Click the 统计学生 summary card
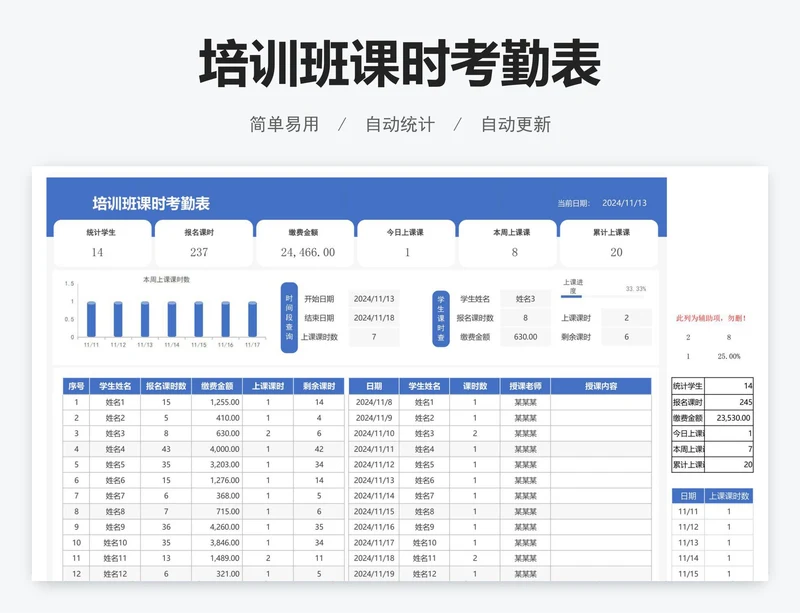Viewport: 800px width, 613px height. click(101, 243)
